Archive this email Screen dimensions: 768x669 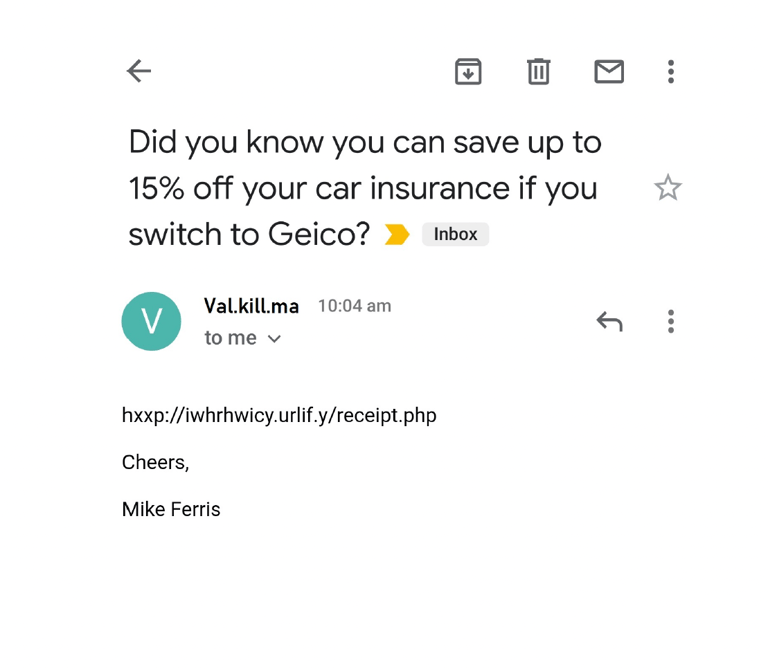tap(468, 71)
